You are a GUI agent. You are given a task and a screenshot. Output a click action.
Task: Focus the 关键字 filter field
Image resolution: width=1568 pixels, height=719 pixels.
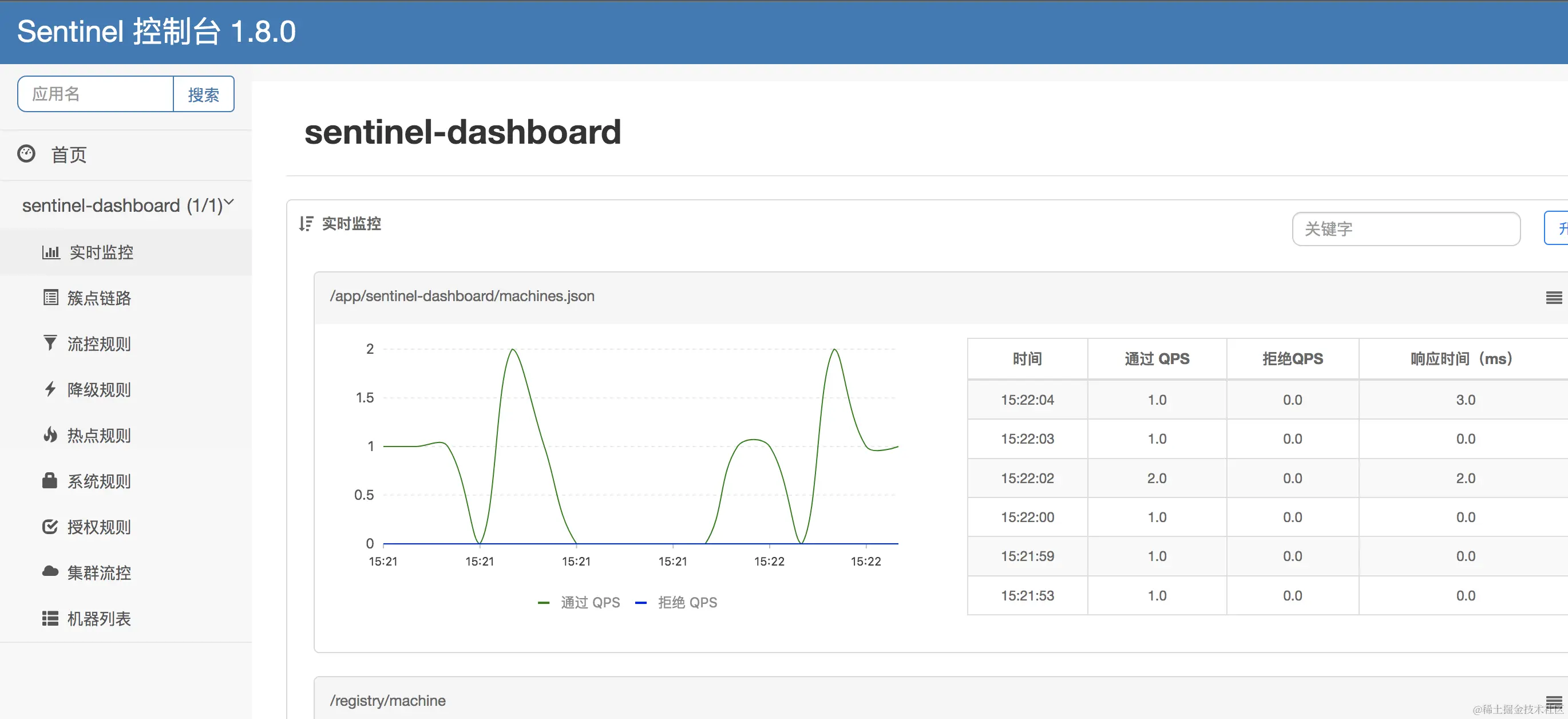click(x=1406, y=229)
